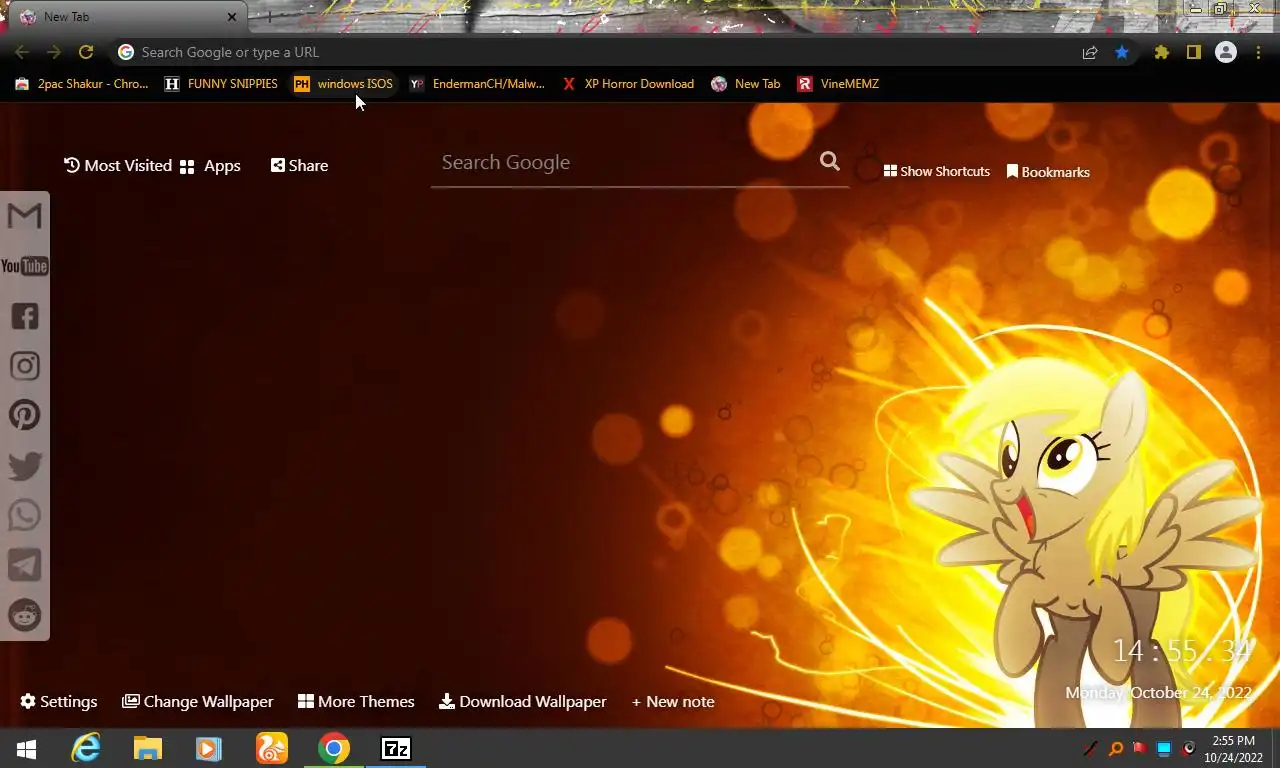1280x768 pixels.
Task: Open the EndermanCH/Malw... bookmark
Action: pos(477,84)
